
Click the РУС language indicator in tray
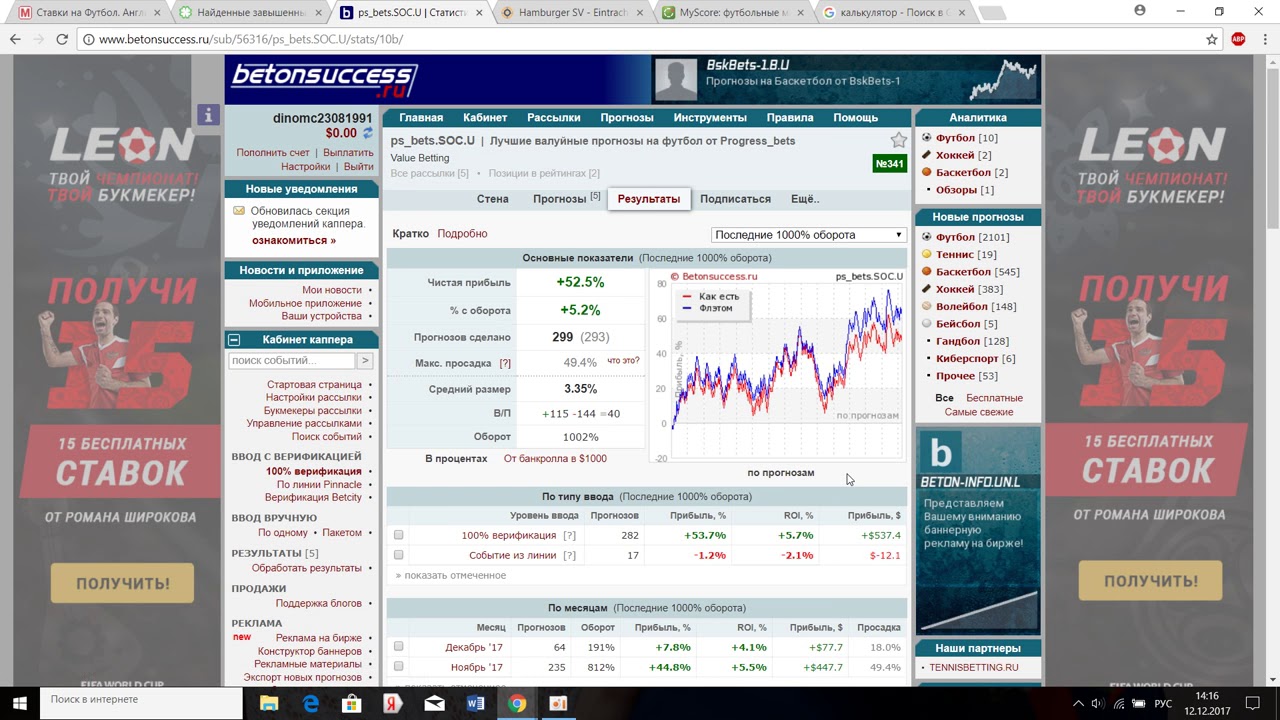coord(1163,703)
